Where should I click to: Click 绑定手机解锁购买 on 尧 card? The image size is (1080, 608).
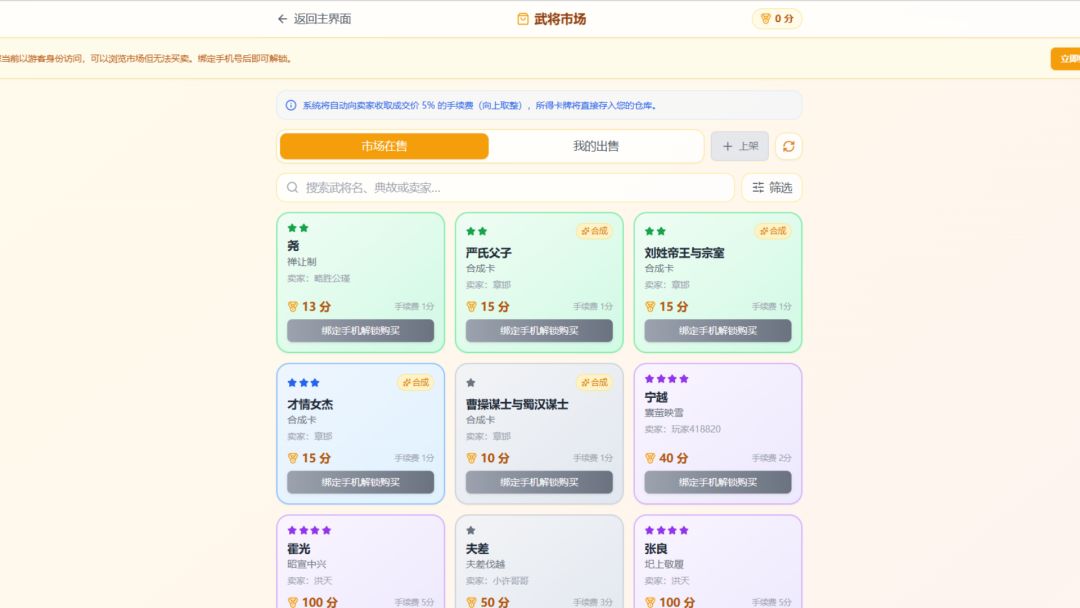(x=360, y=331)
